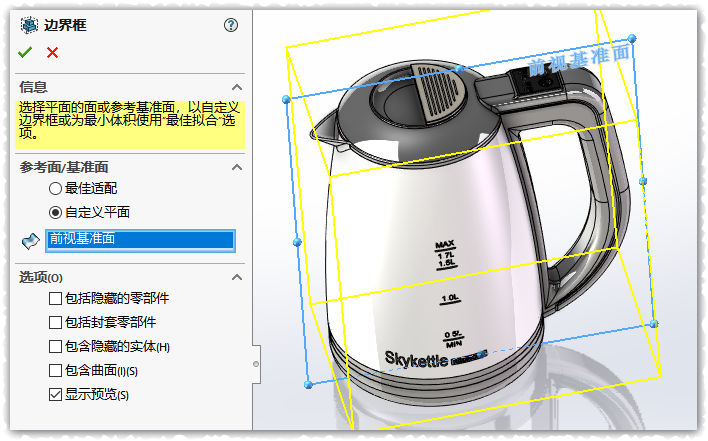Click the MAX level marking on kettle

444,245
